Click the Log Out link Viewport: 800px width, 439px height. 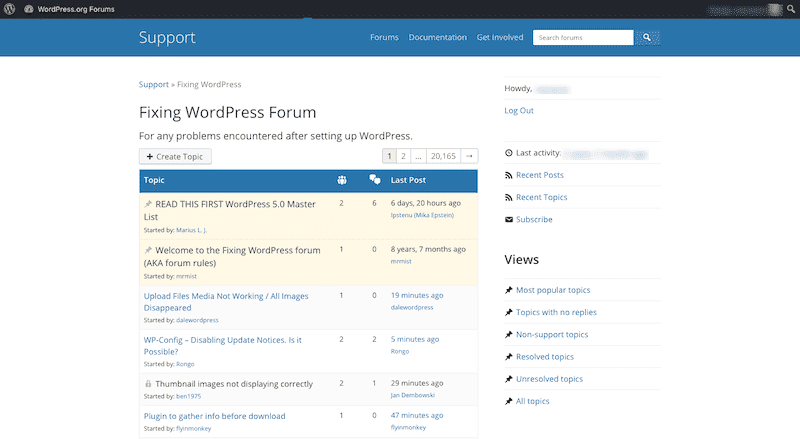[x=518, y=111]
